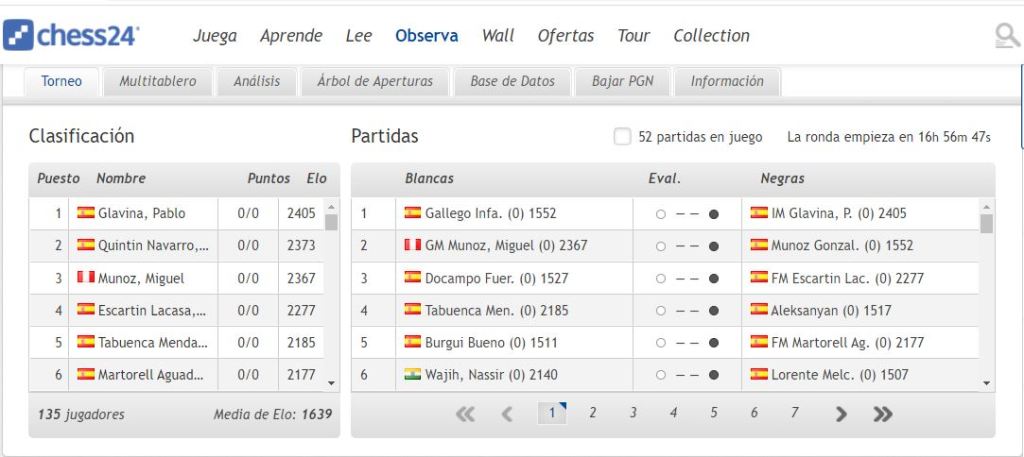The image size is (1024, 457).
Task: Open the Bajar PGN tab
Action: pyautogui.click(x=622, y=82)
